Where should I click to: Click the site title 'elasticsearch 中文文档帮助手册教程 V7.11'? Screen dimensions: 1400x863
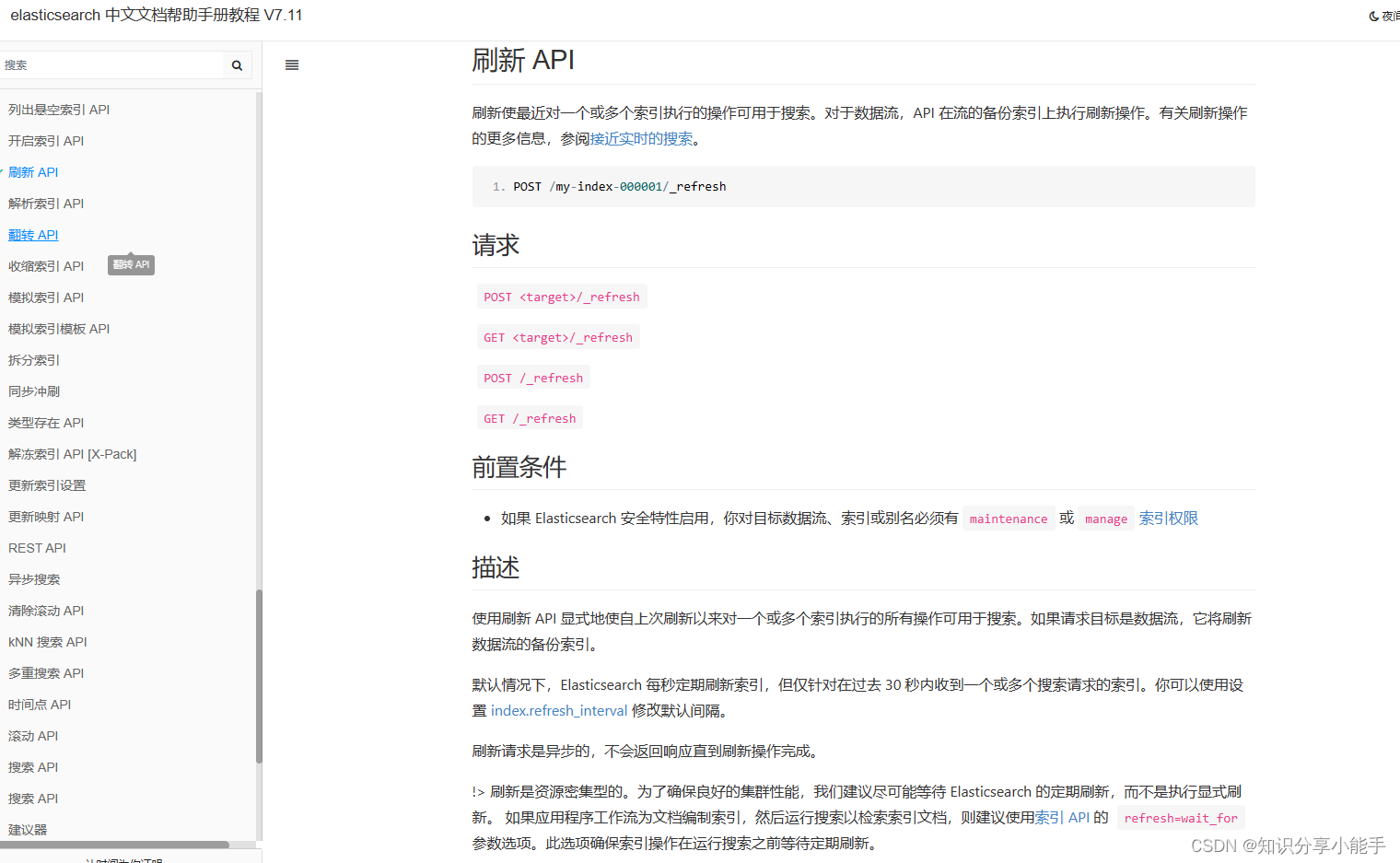[x=157, y=16]
